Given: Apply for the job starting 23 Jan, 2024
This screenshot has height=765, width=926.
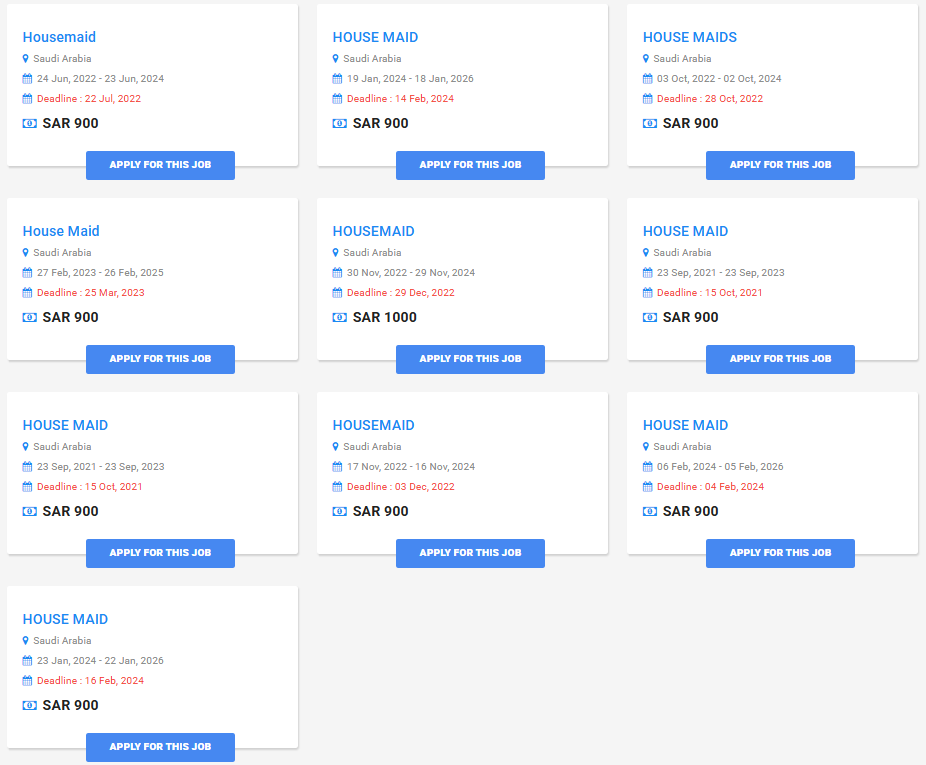Looking at the screenshot, I should [x=160, y=747].
